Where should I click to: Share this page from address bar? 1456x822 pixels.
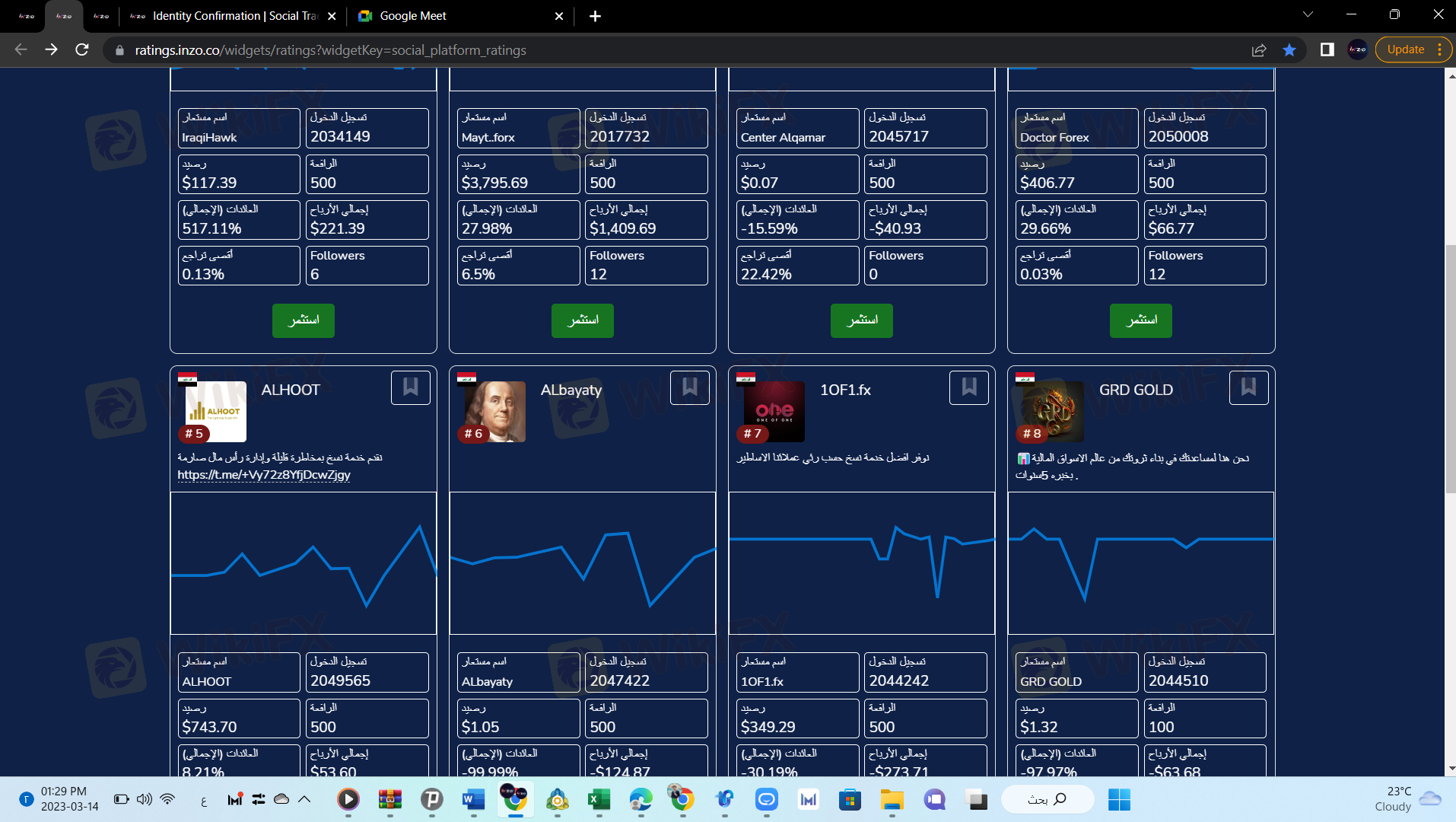point(1259,49)
